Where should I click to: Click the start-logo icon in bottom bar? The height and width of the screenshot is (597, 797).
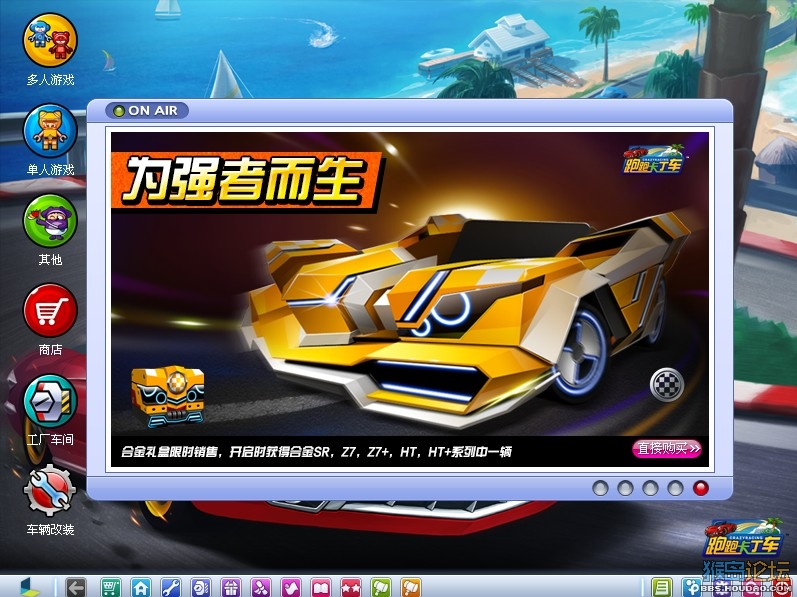[x=29, y=587]
